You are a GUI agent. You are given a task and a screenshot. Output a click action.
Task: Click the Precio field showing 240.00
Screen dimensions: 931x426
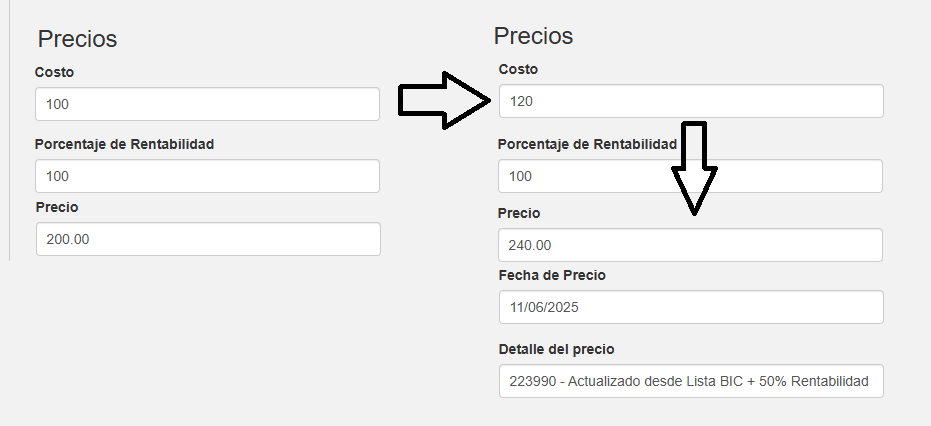(x=690, y=245)
